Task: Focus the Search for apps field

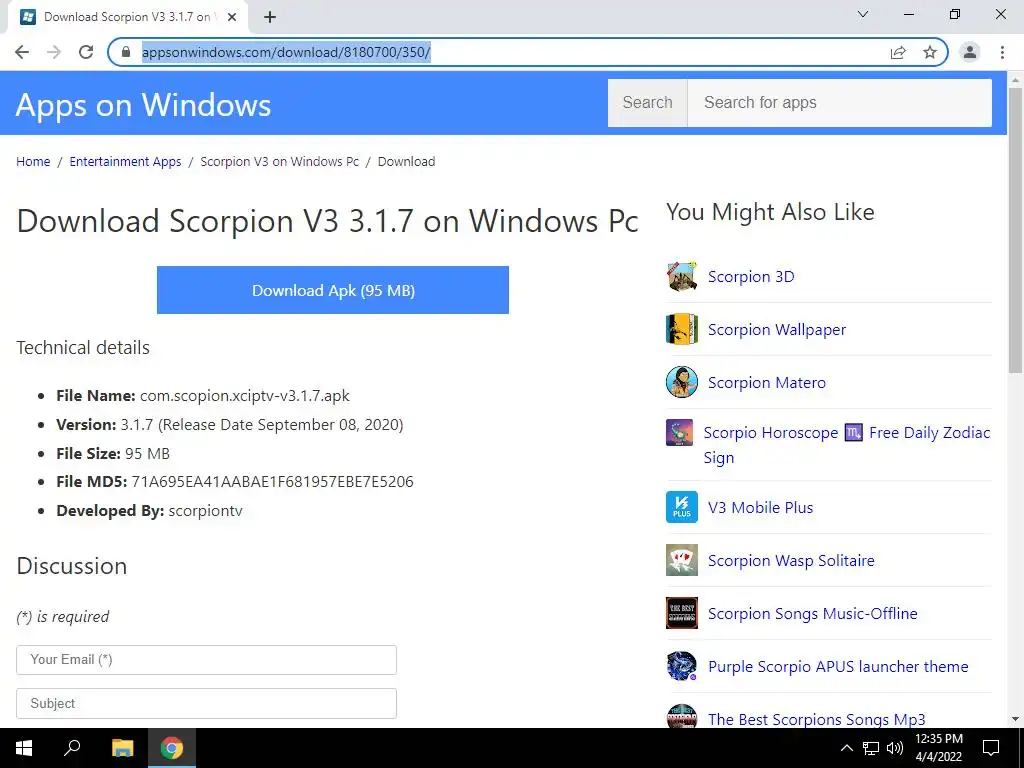Action: [839, 103]
